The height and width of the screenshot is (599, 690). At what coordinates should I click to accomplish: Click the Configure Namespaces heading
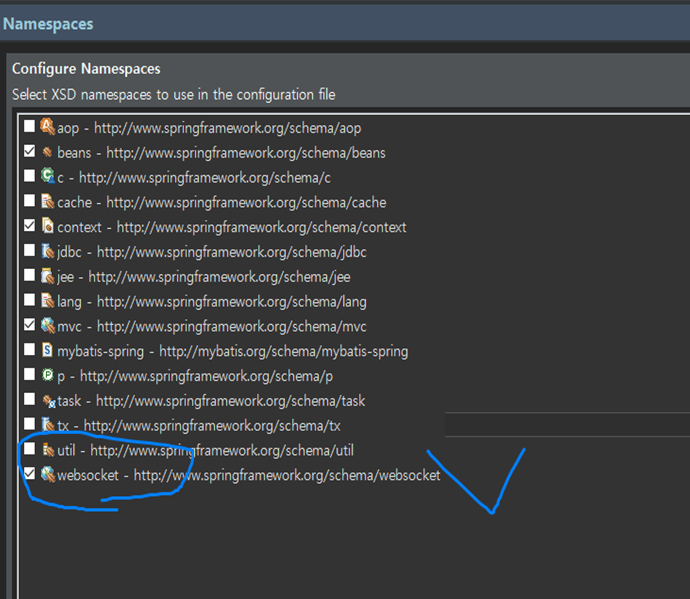tap(86, 69)
